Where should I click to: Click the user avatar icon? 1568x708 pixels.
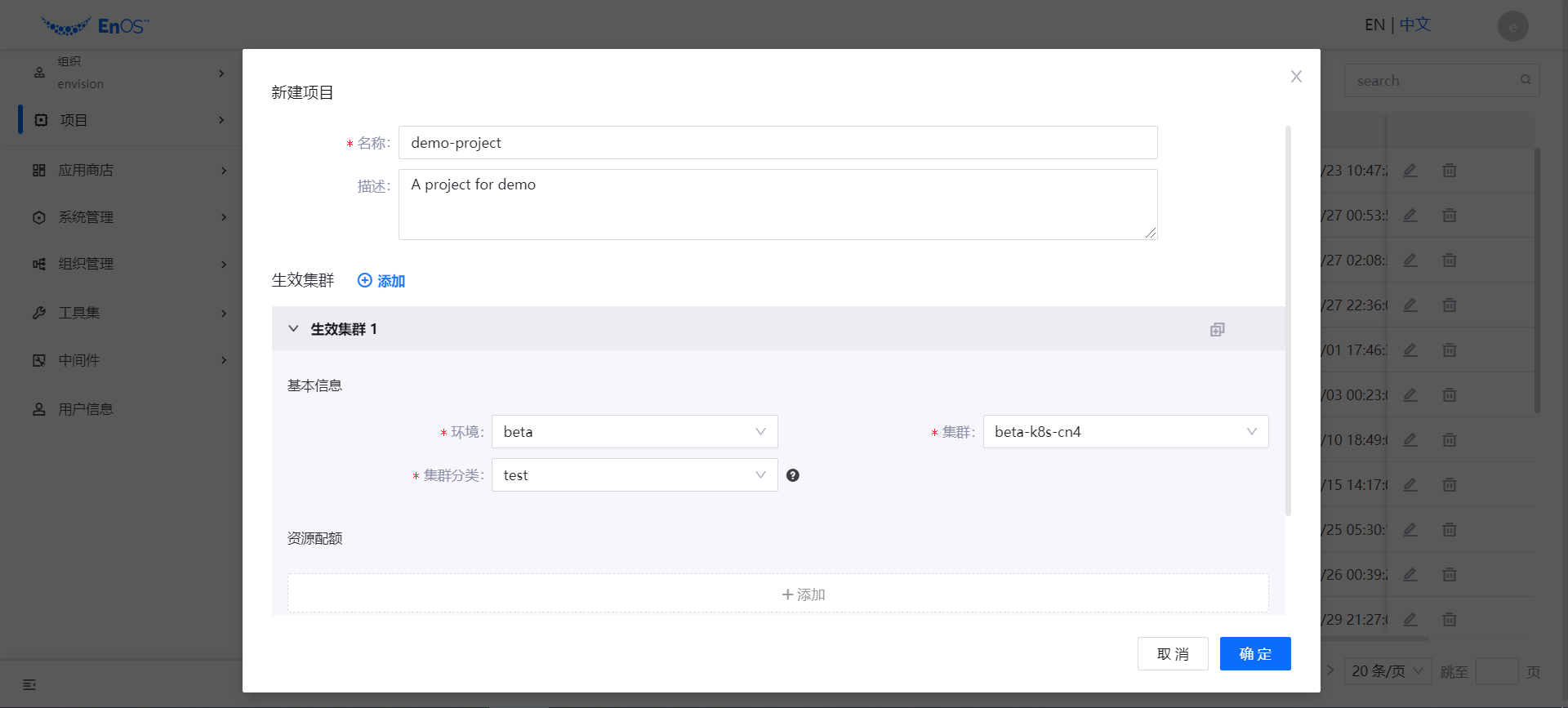tap(1512, 26)
